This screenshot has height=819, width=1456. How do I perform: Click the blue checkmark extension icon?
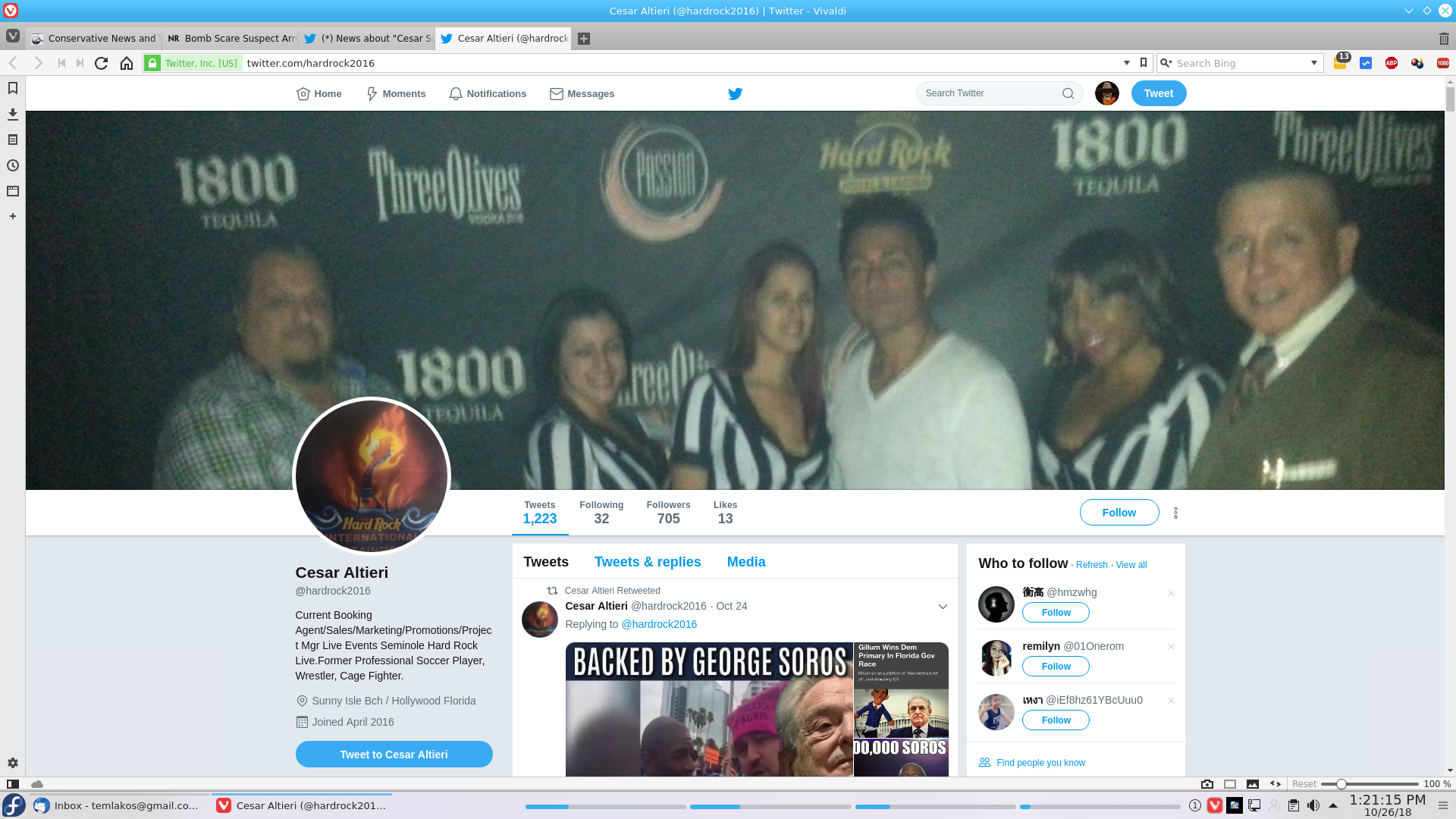1366,64
